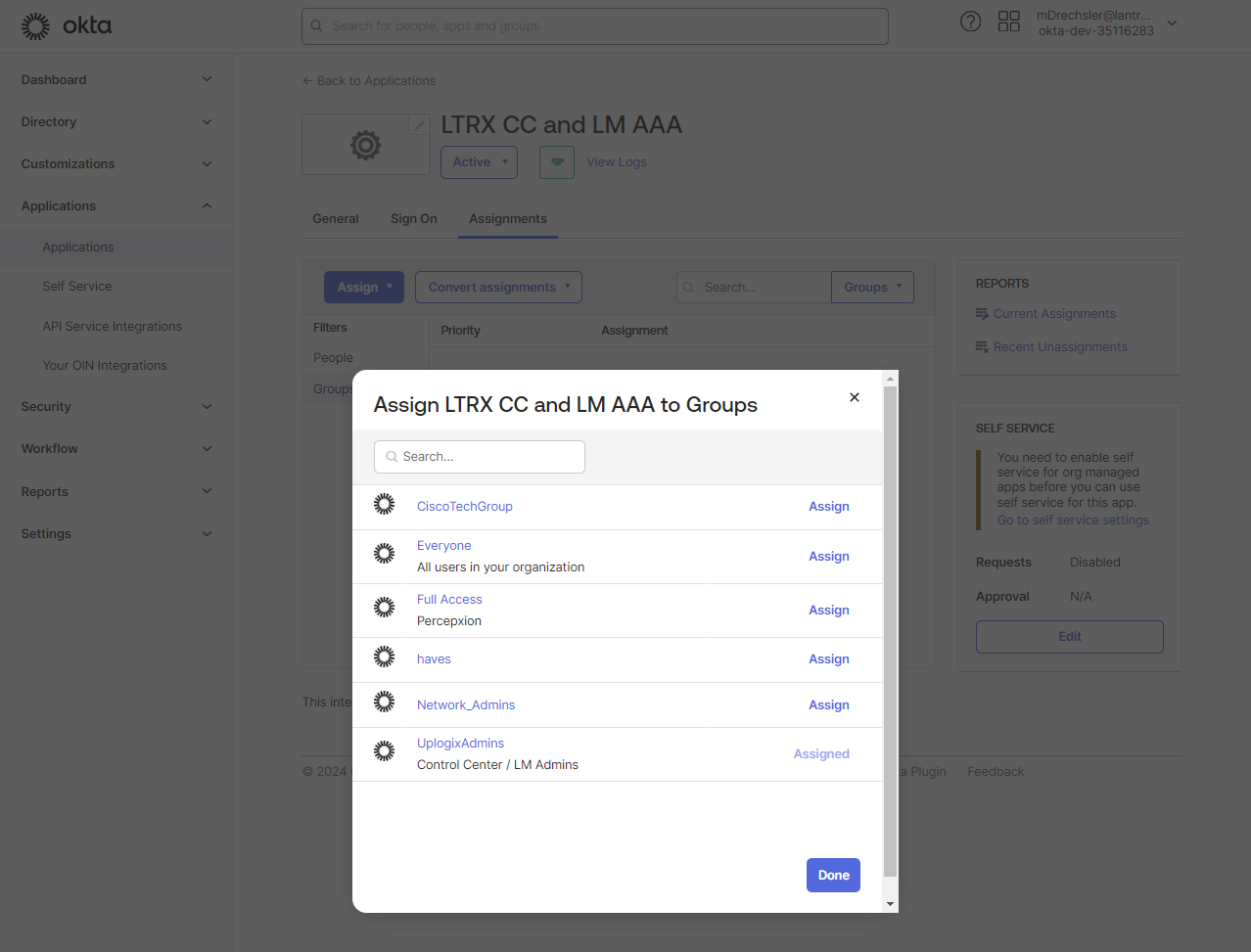This screenshot has width=1251, height=952.
Task: Click the Full Access group icon
Action: pyautogui.click(x=385, y=608)
